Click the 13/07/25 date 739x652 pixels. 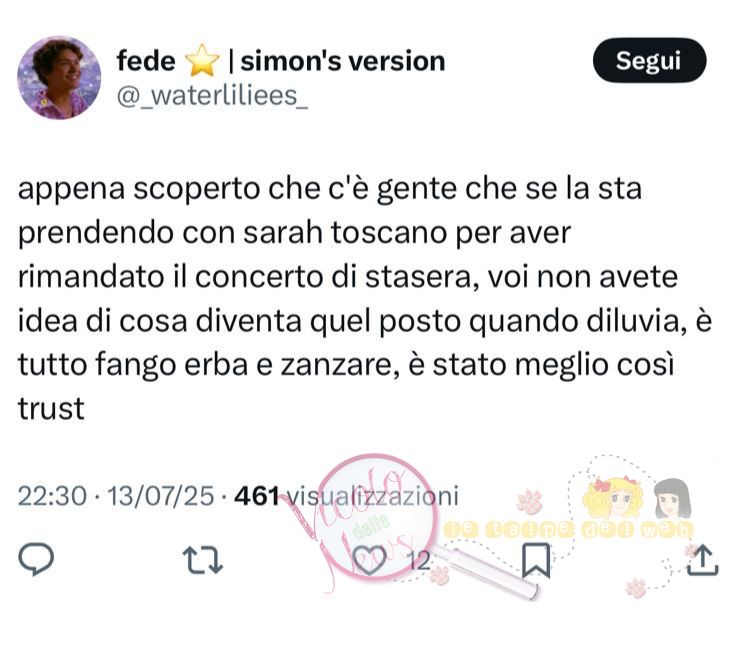(x=161, y=496)
